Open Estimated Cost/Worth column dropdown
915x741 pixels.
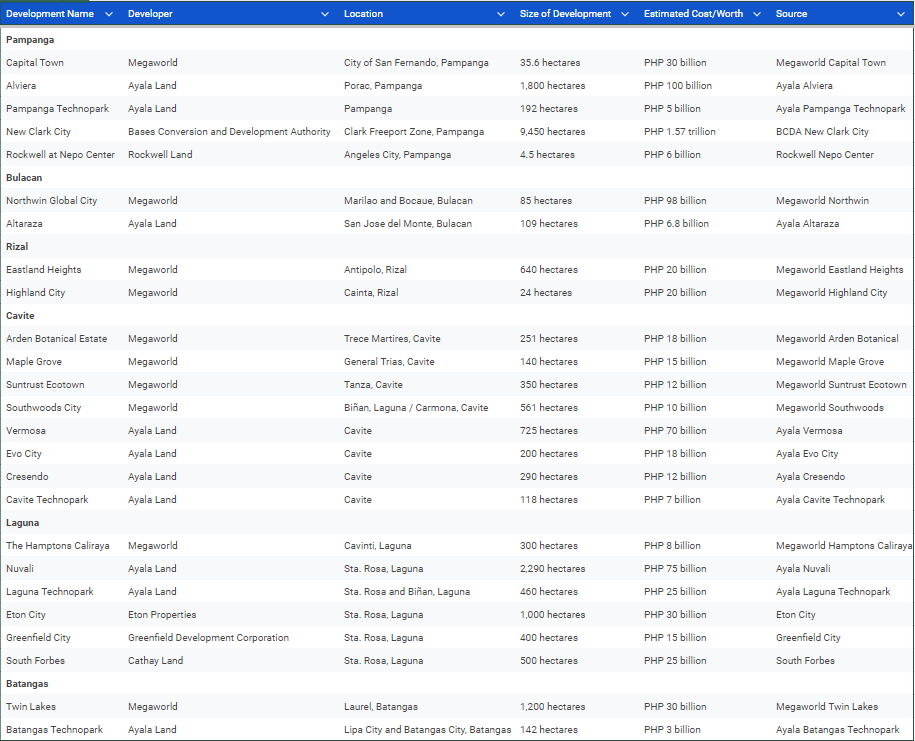pyautogui.click(x=757, y=14)
